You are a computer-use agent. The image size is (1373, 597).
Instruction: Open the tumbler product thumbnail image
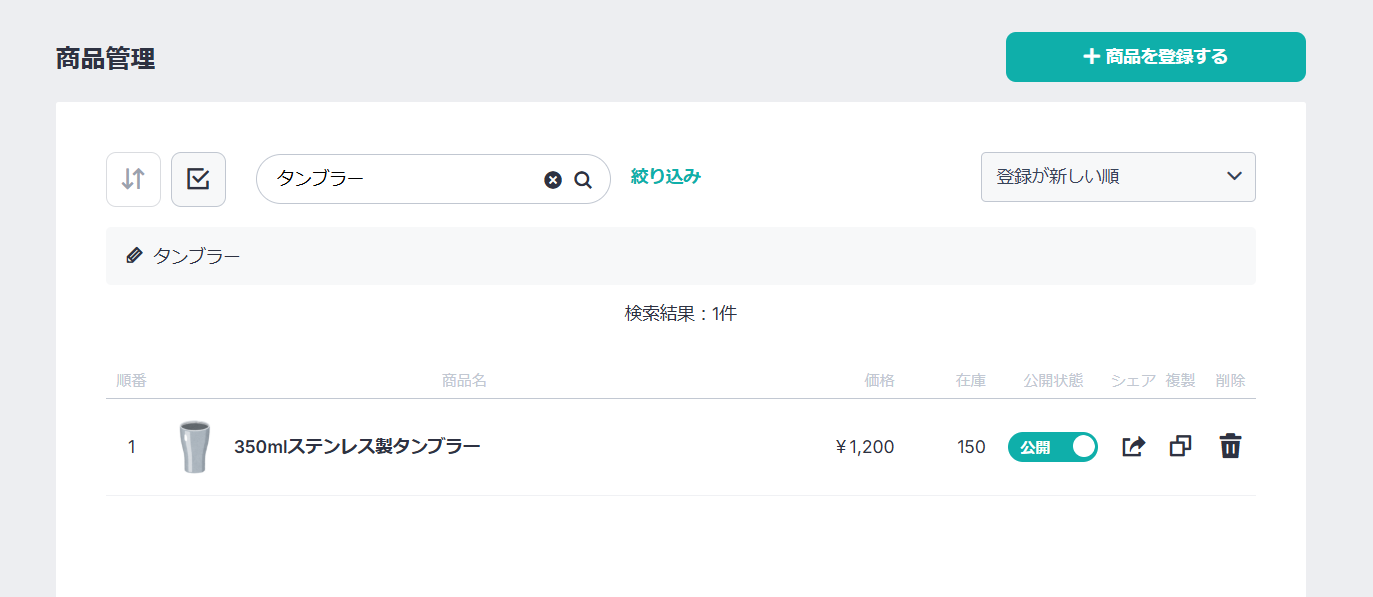click(193, 447)
